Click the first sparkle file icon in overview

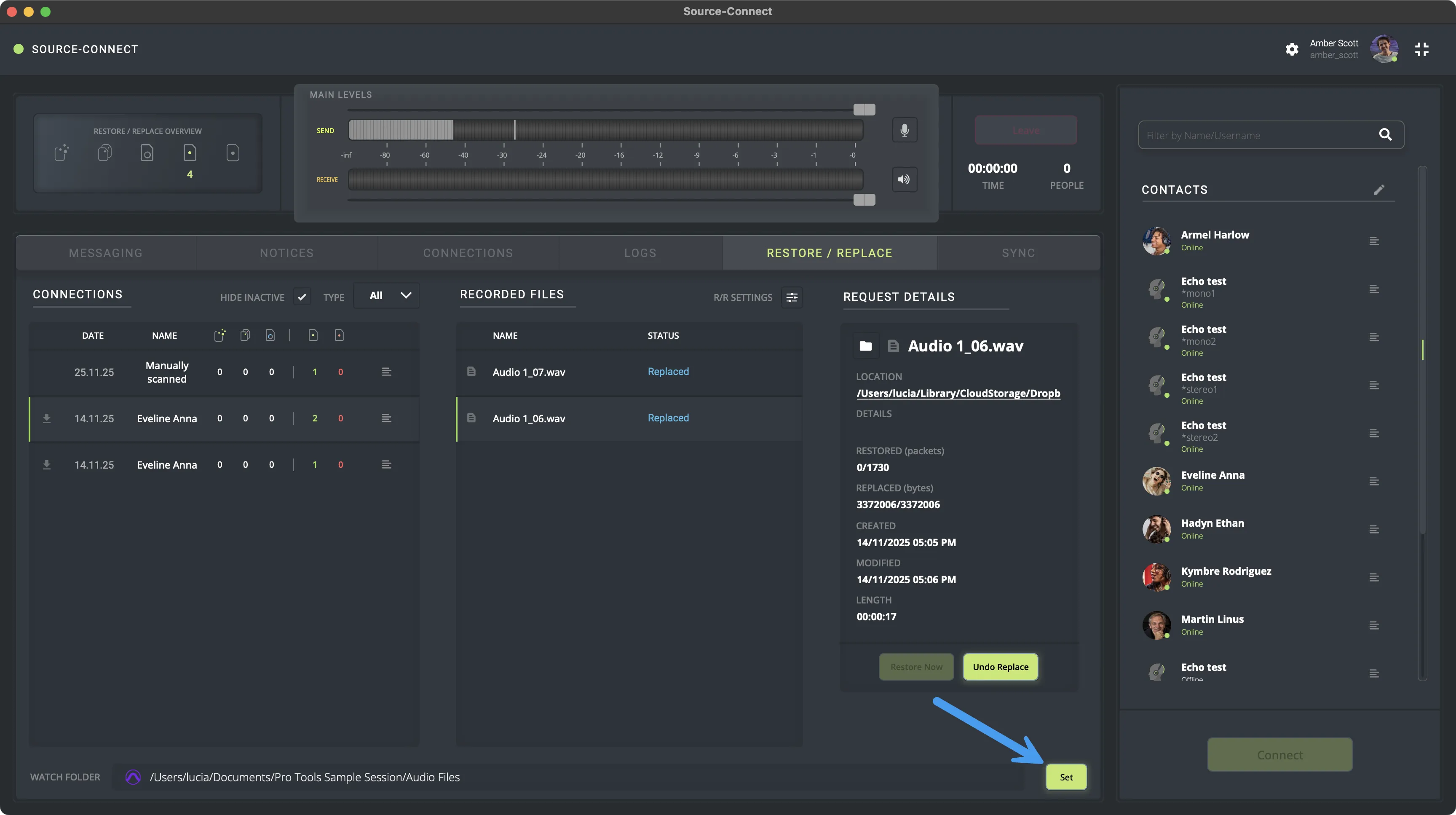(x=62, y=153)
